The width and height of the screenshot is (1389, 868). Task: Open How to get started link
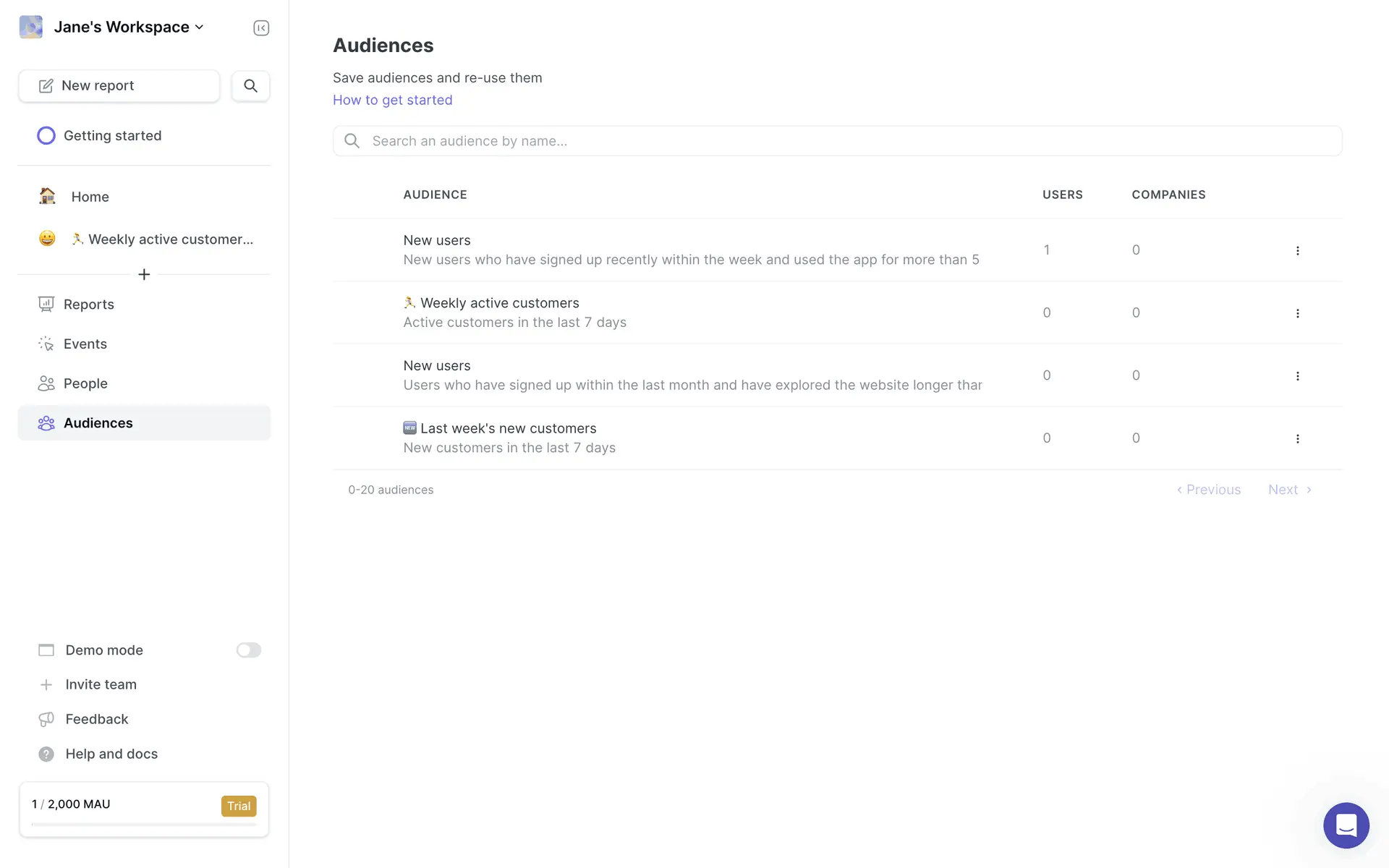click(x=392, y=100)
